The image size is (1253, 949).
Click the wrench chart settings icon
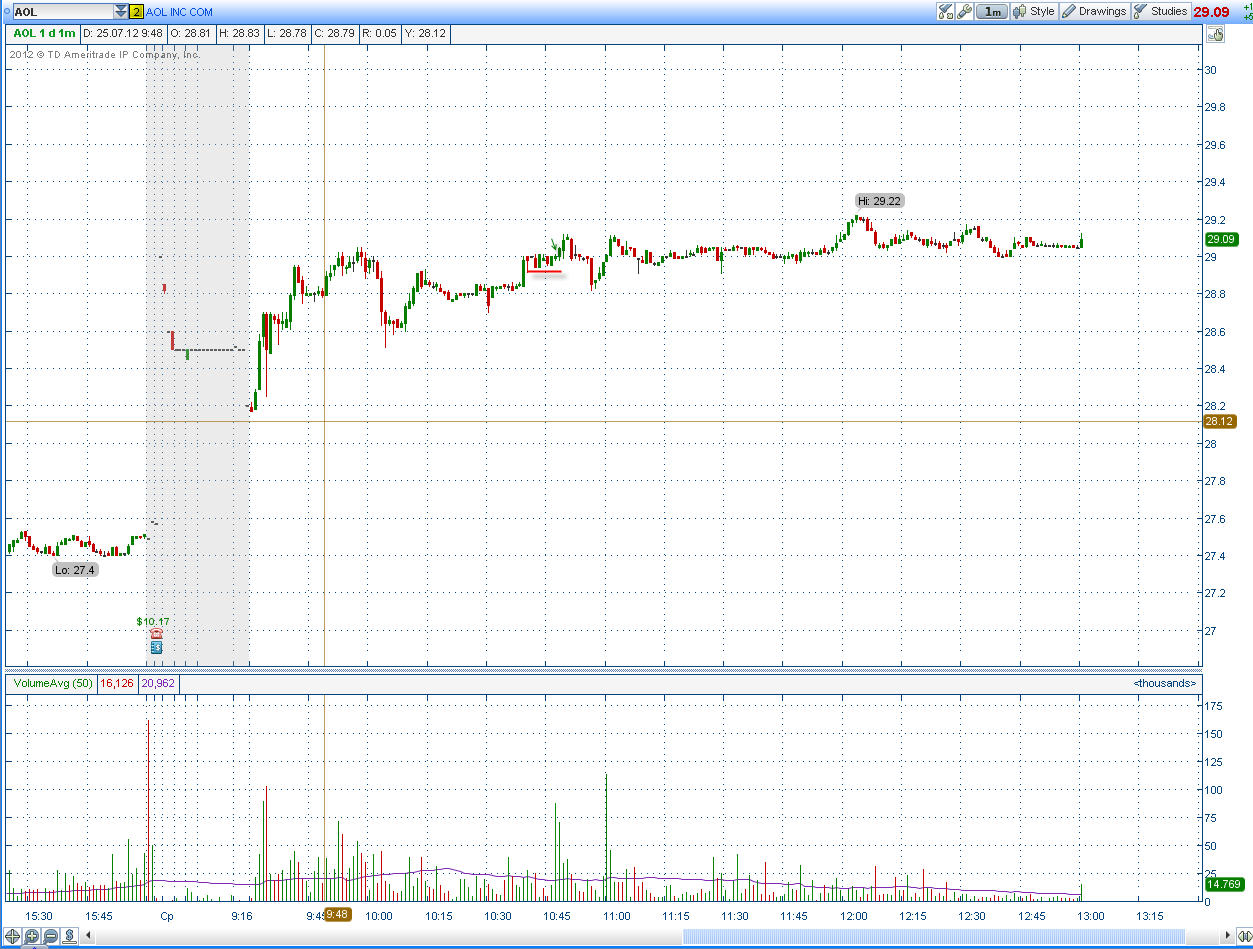pyautogui.click(x=964, y=12)
